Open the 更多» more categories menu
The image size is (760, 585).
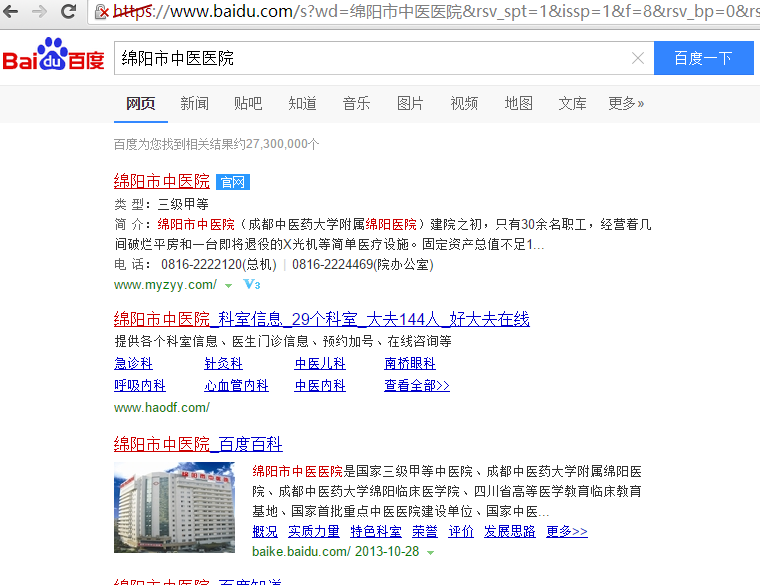(x=626, y=103)
